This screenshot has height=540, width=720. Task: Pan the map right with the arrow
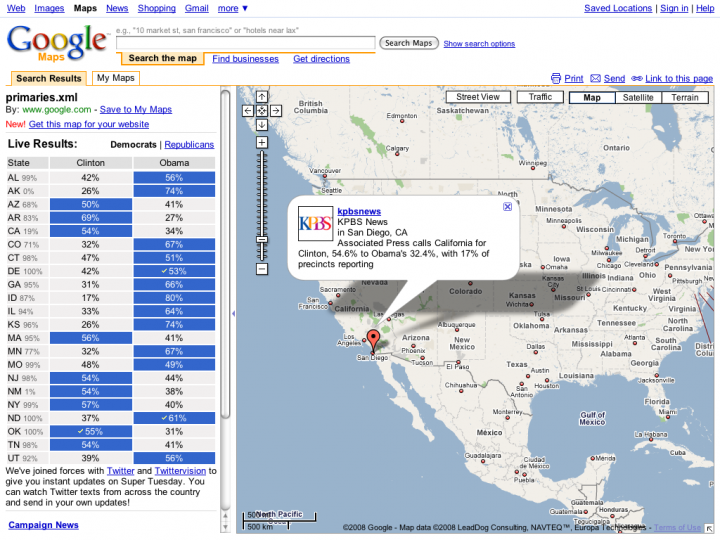(276, 111)
